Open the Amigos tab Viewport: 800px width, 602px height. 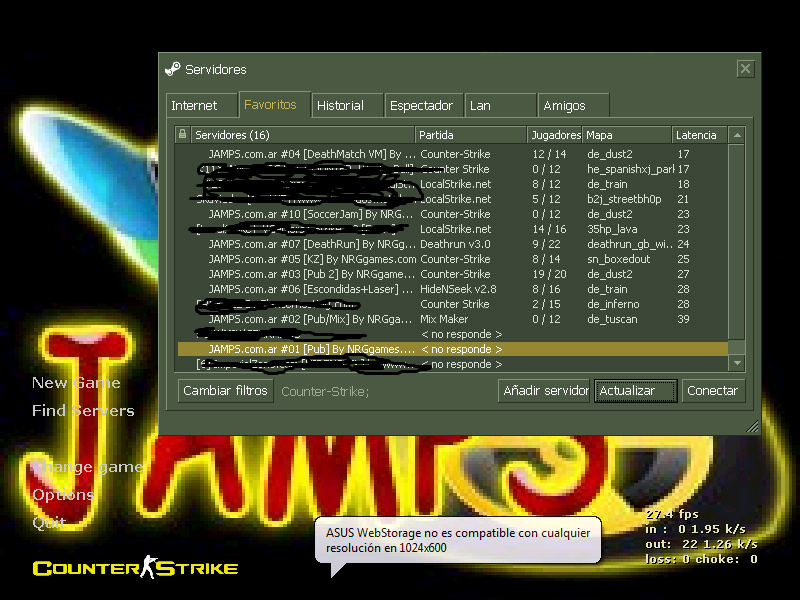pos(573,106)
